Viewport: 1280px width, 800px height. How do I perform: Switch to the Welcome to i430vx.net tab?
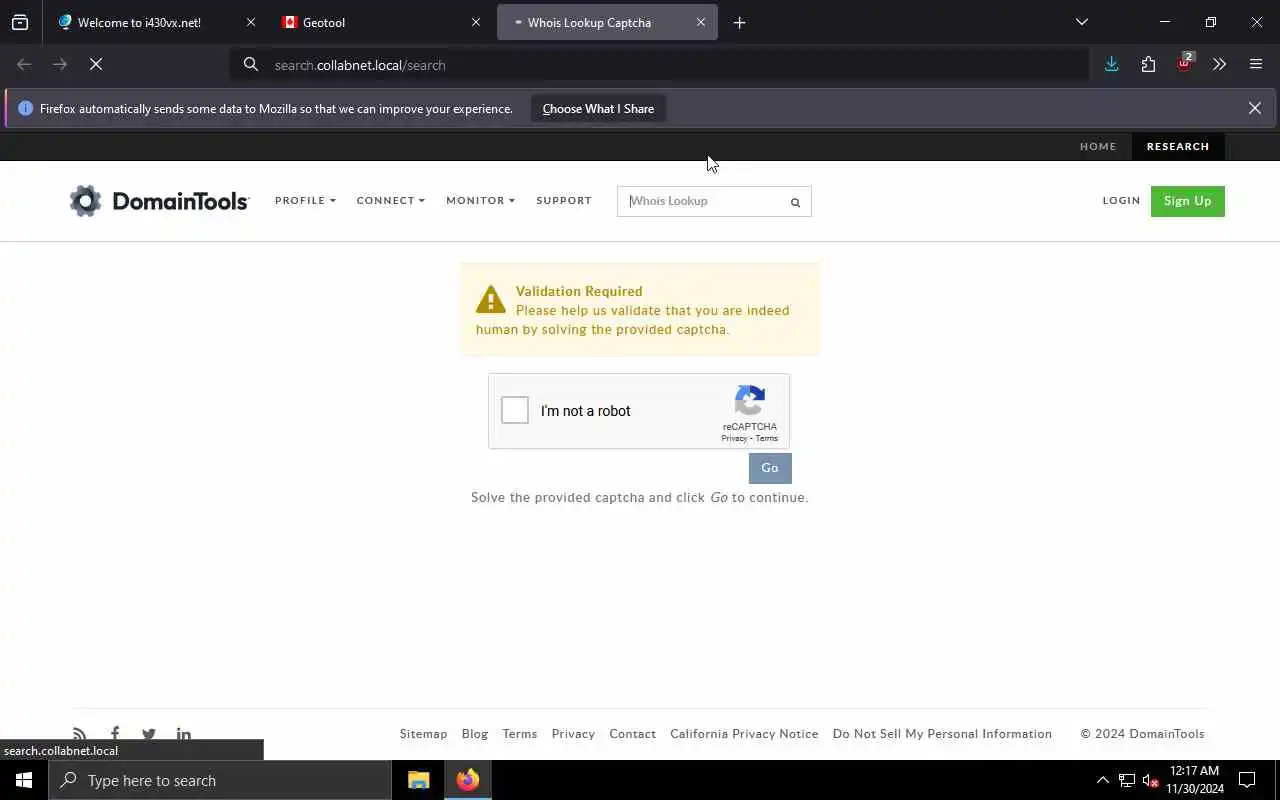(x=157, y=22)
